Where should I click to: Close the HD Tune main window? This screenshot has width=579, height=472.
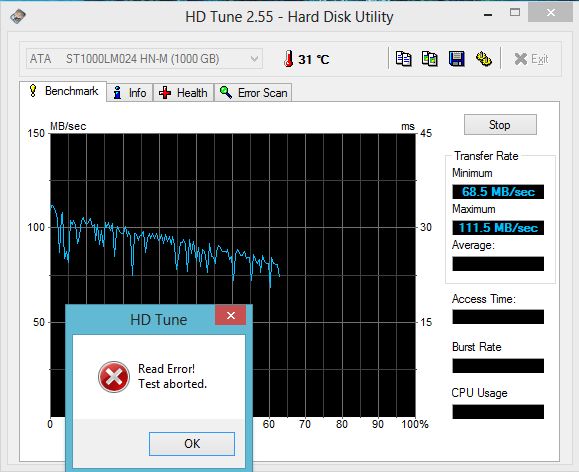click(551, 13)
